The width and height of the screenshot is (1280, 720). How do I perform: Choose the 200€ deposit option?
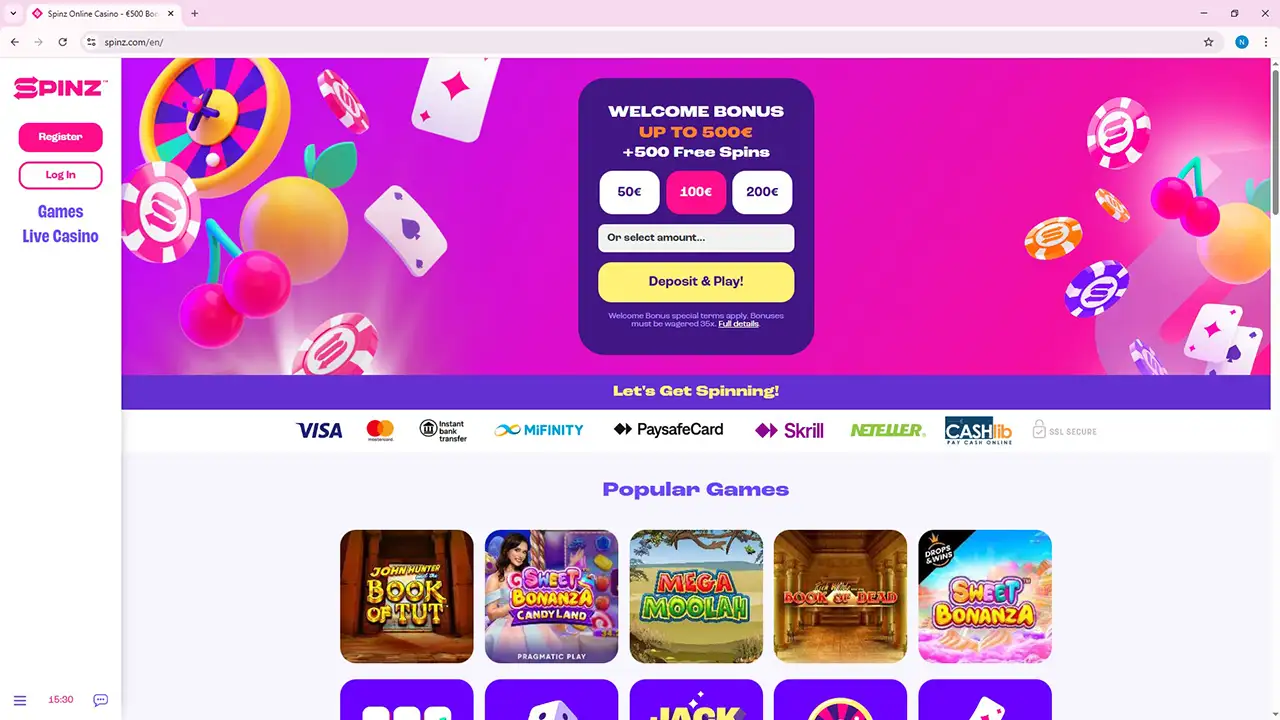[762, 192]
